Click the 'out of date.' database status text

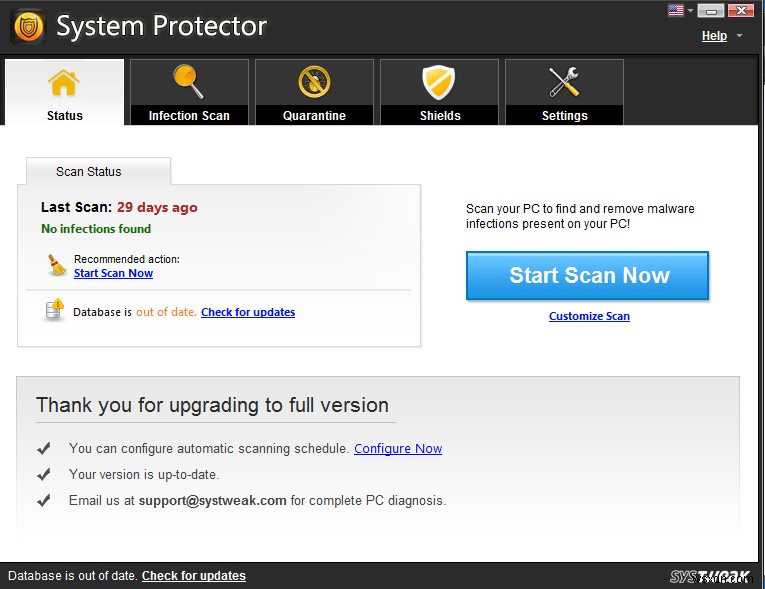166,312
